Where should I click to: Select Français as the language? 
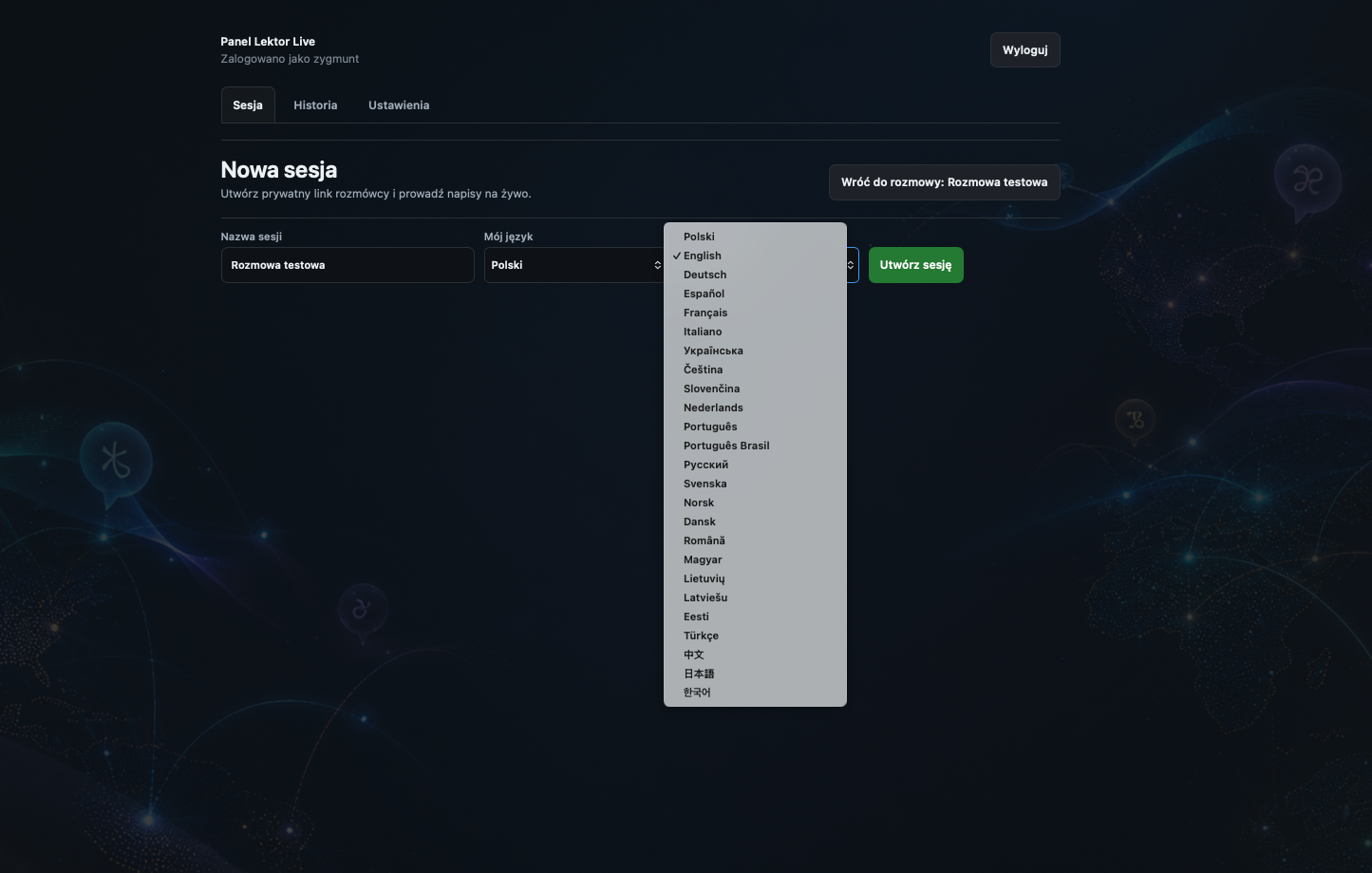755,313
